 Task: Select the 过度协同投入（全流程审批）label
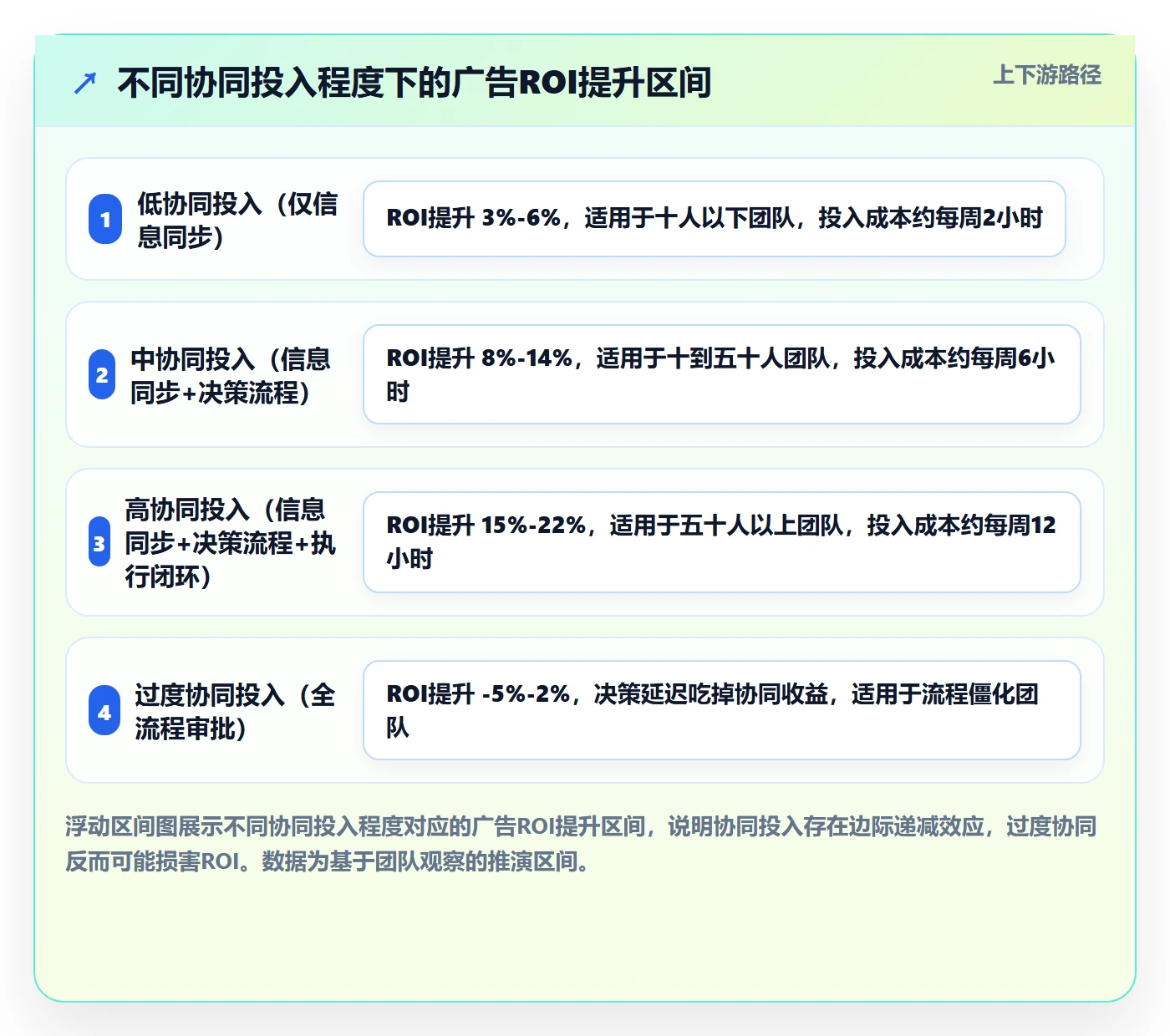tap(235, 711)
